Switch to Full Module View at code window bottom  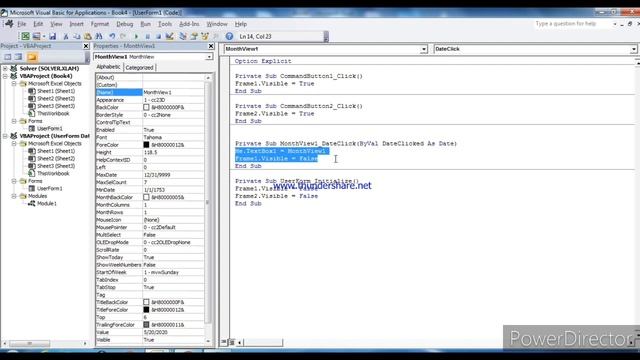[x=231, y=342]
